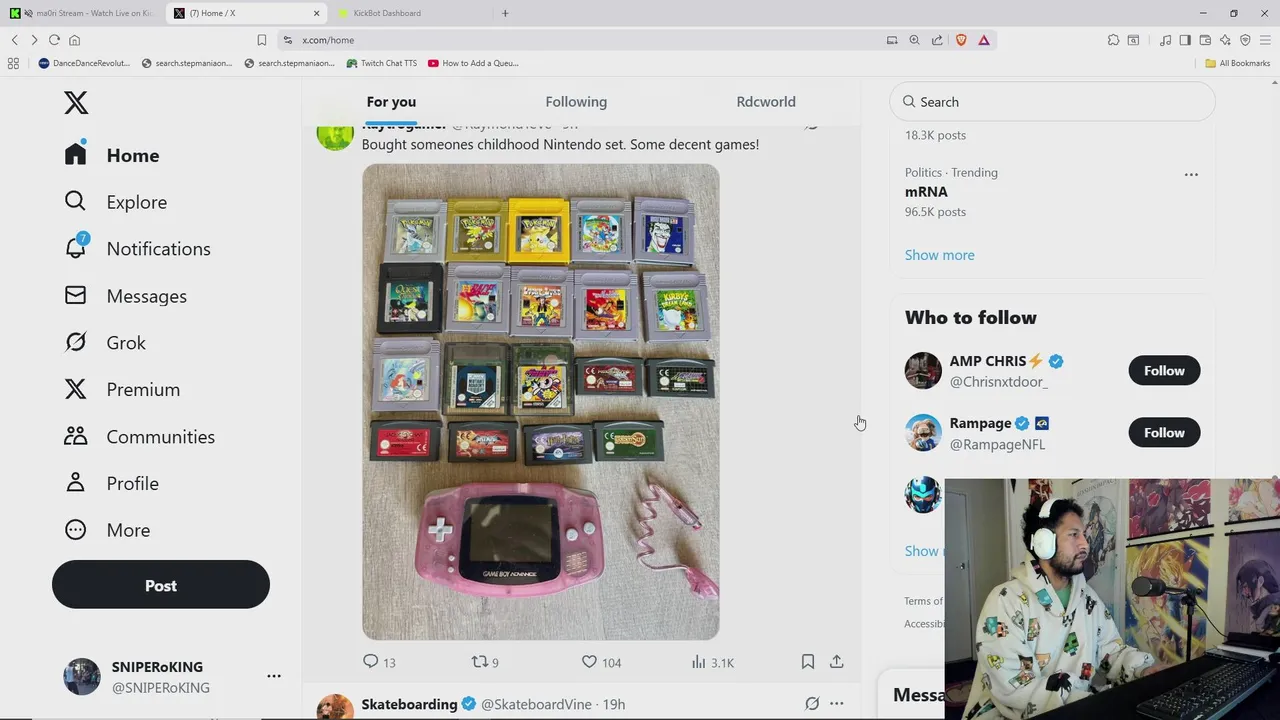Open the How to Add a Queu... bookmark
This screenshot has height=720, width=1280.
473,63
